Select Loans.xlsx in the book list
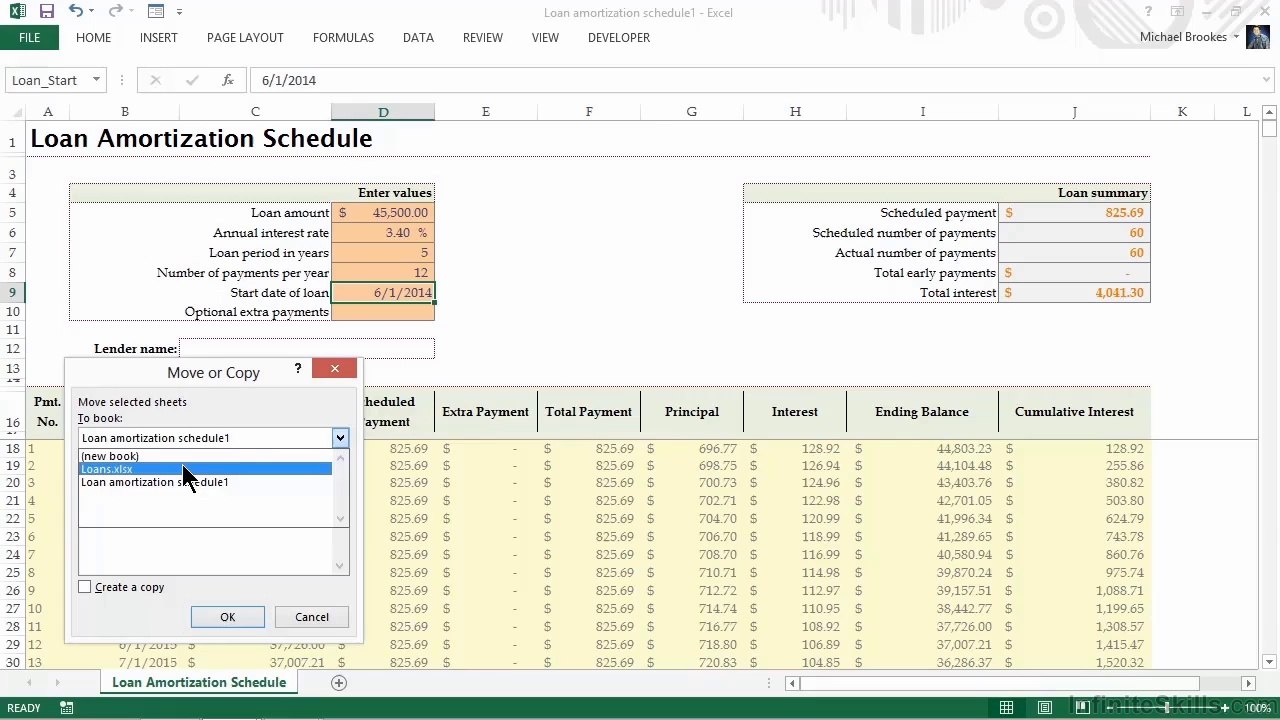The width and height of the screenshot is (1280, 720). point(205,469)
